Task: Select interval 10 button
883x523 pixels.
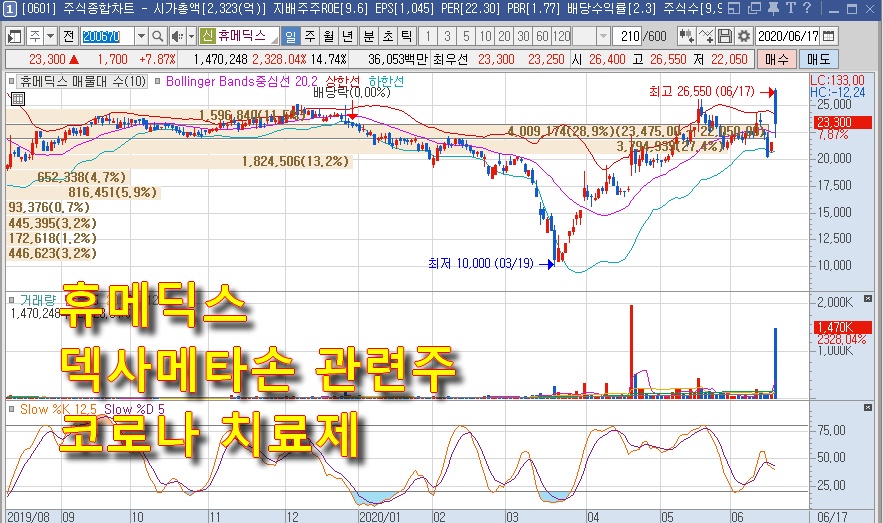Action: (485, 37)
